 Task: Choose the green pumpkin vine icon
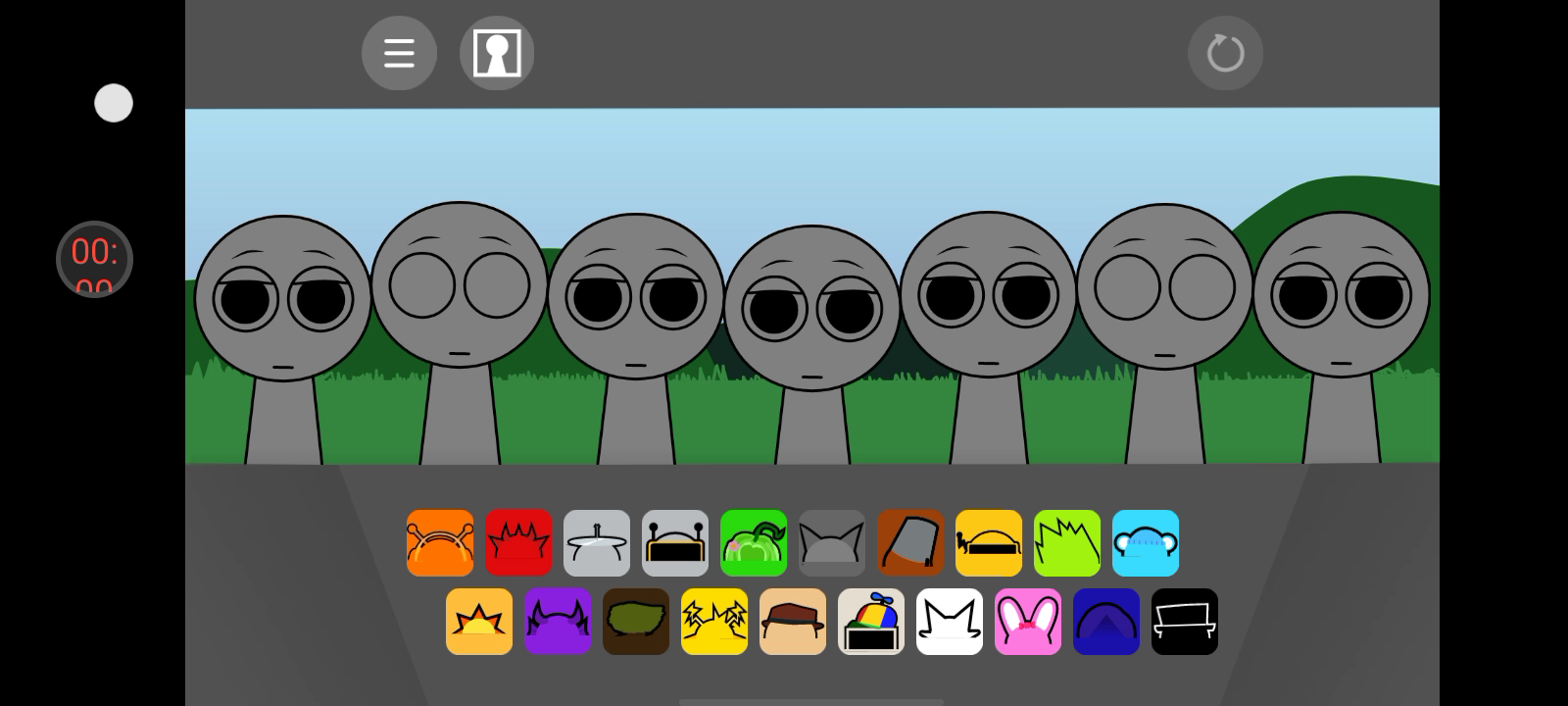[x=754, y=543]
